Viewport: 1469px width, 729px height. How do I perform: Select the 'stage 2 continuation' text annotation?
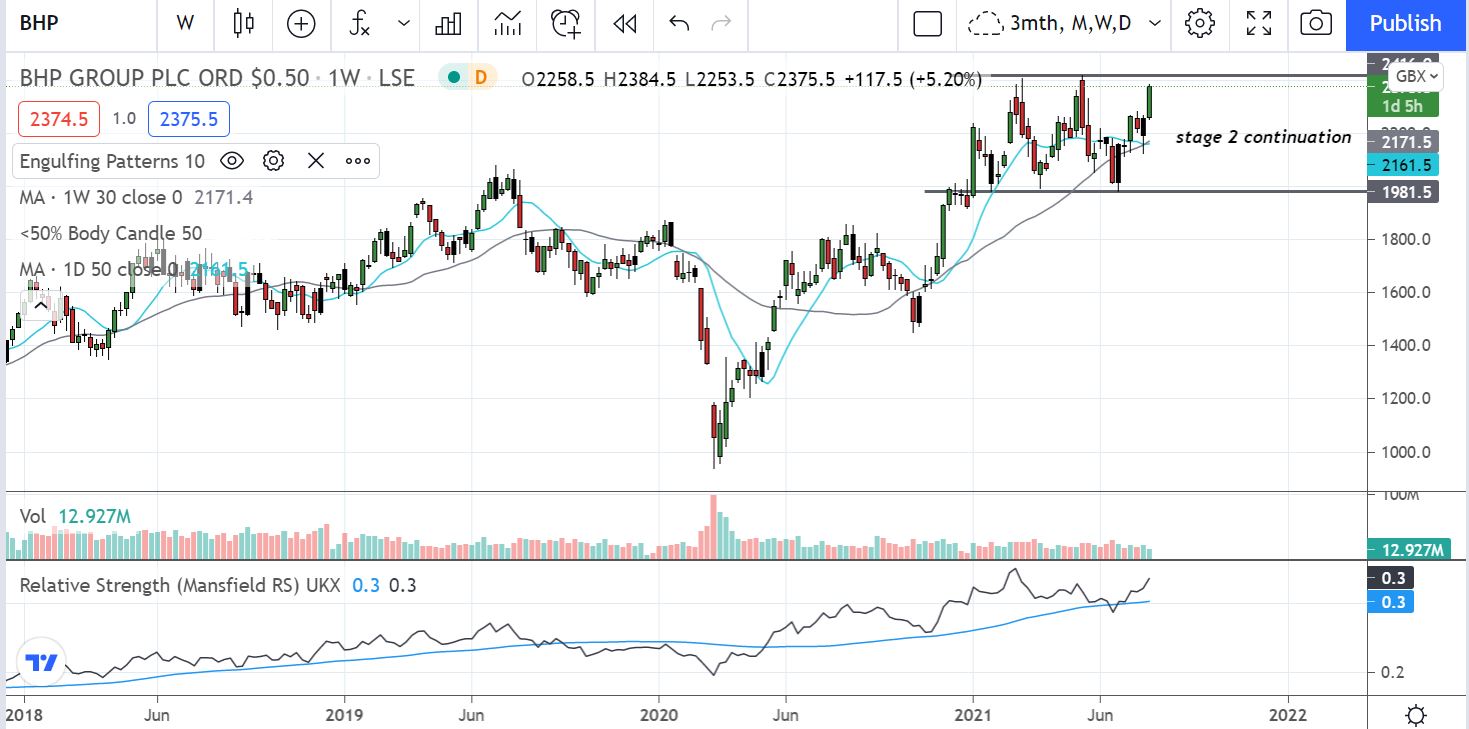pyautogui.click(x=1263, y=137)
